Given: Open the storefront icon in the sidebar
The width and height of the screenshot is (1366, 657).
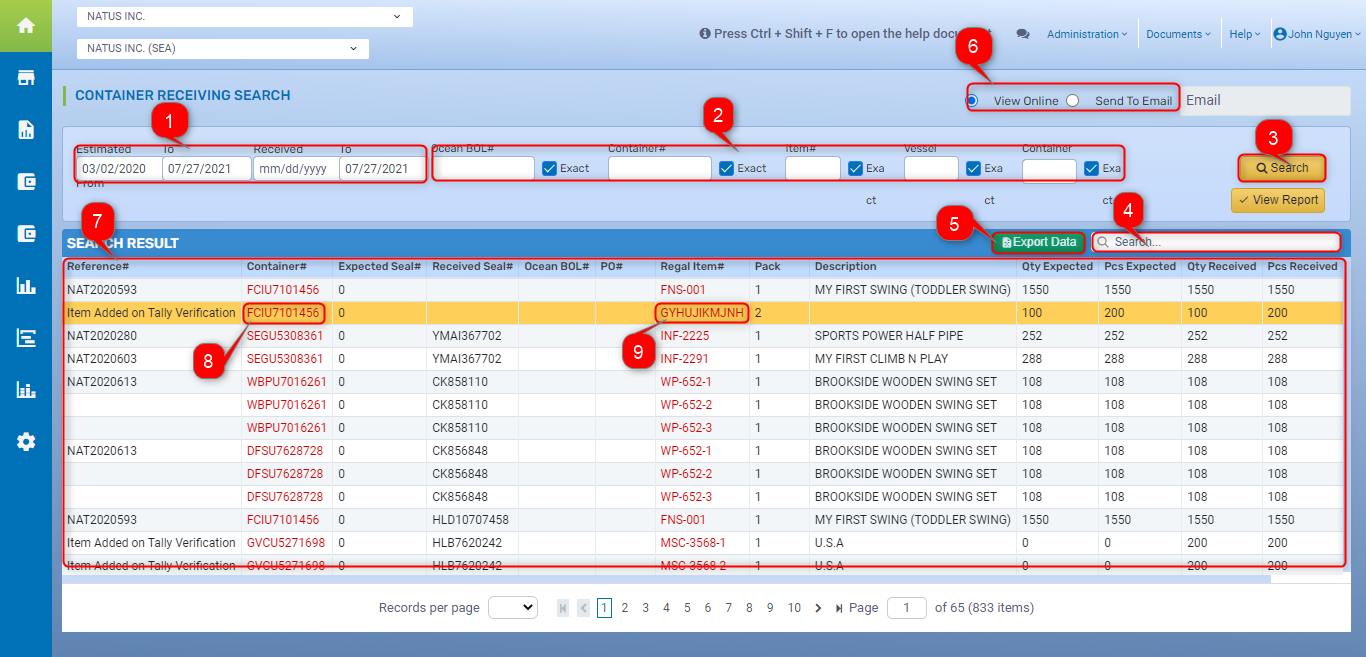Looking at the screenshot, I should click(26, 78).
